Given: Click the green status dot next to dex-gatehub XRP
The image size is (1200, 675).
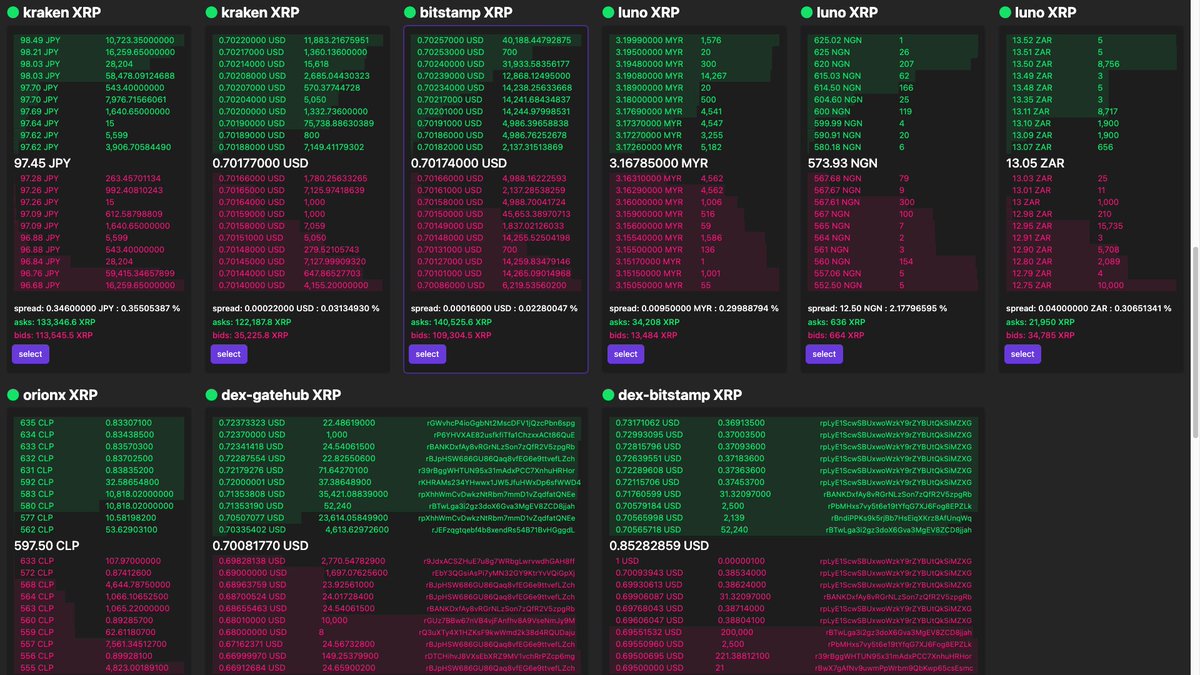Looking at the screenshot, I should point(211,395).
